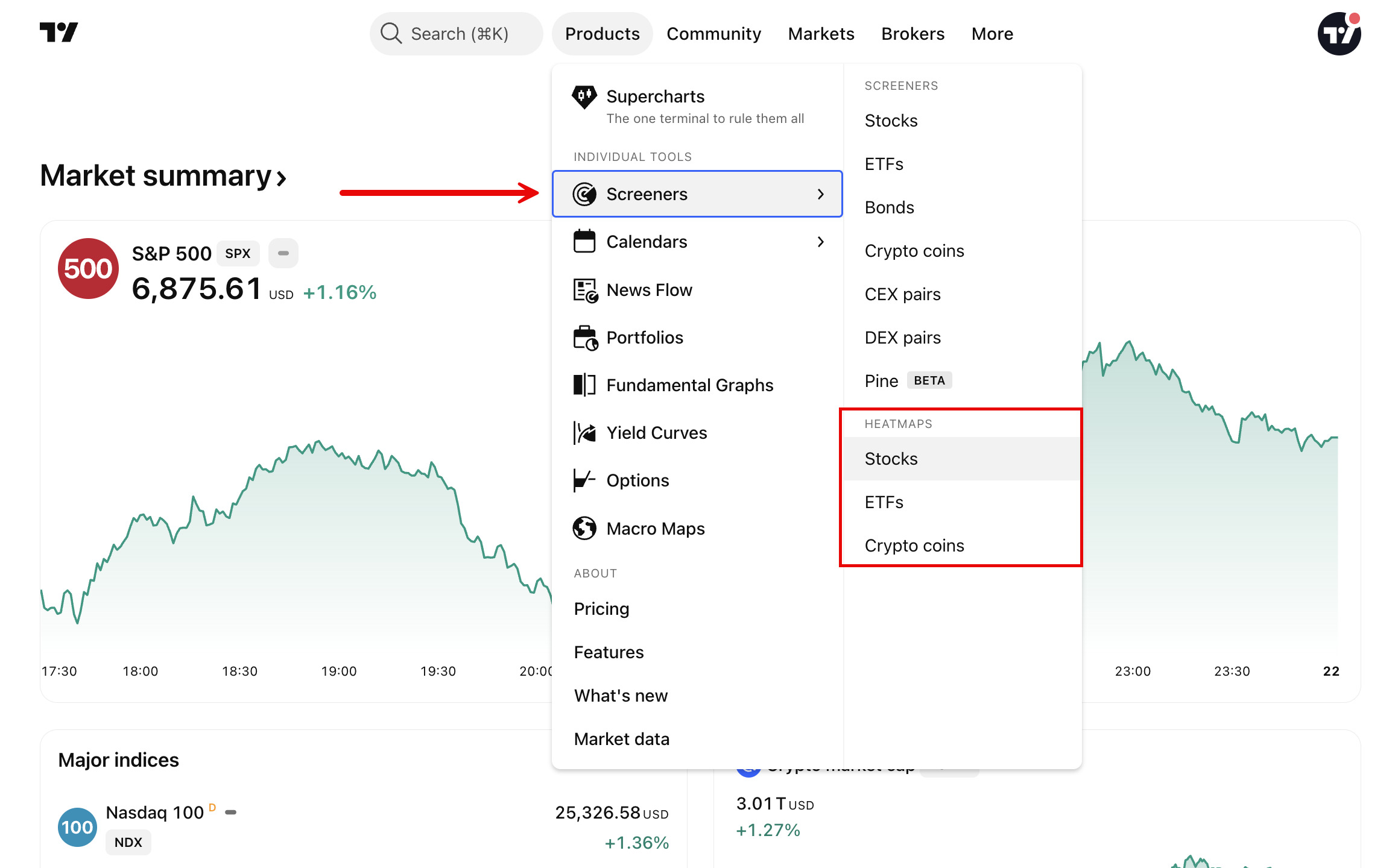Select Stocks under Heatmaps

(x=891, y=459)
